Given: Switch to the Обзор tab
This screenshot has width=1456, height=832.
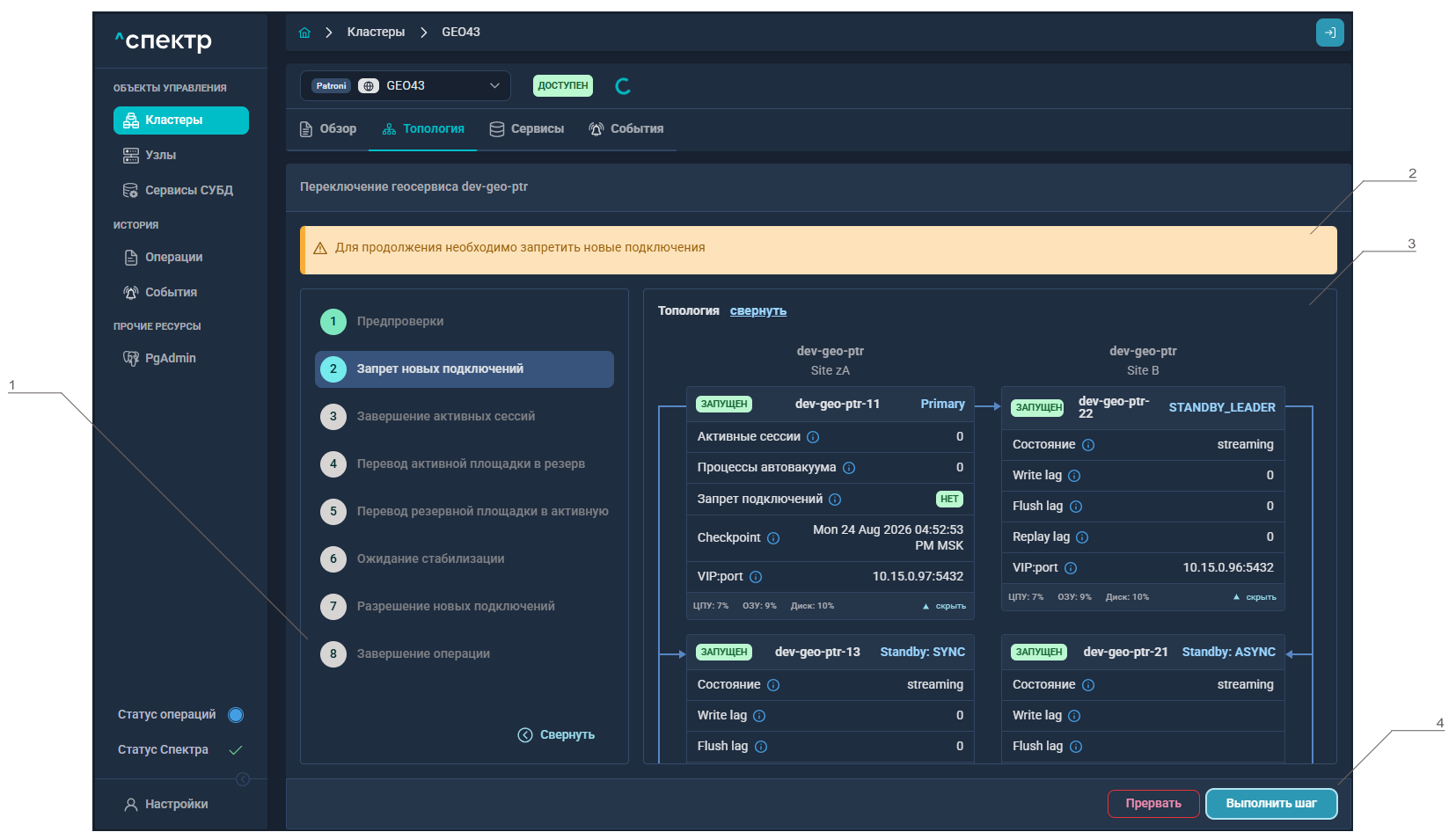Looking at the screenshot, I should click(328, 129).
